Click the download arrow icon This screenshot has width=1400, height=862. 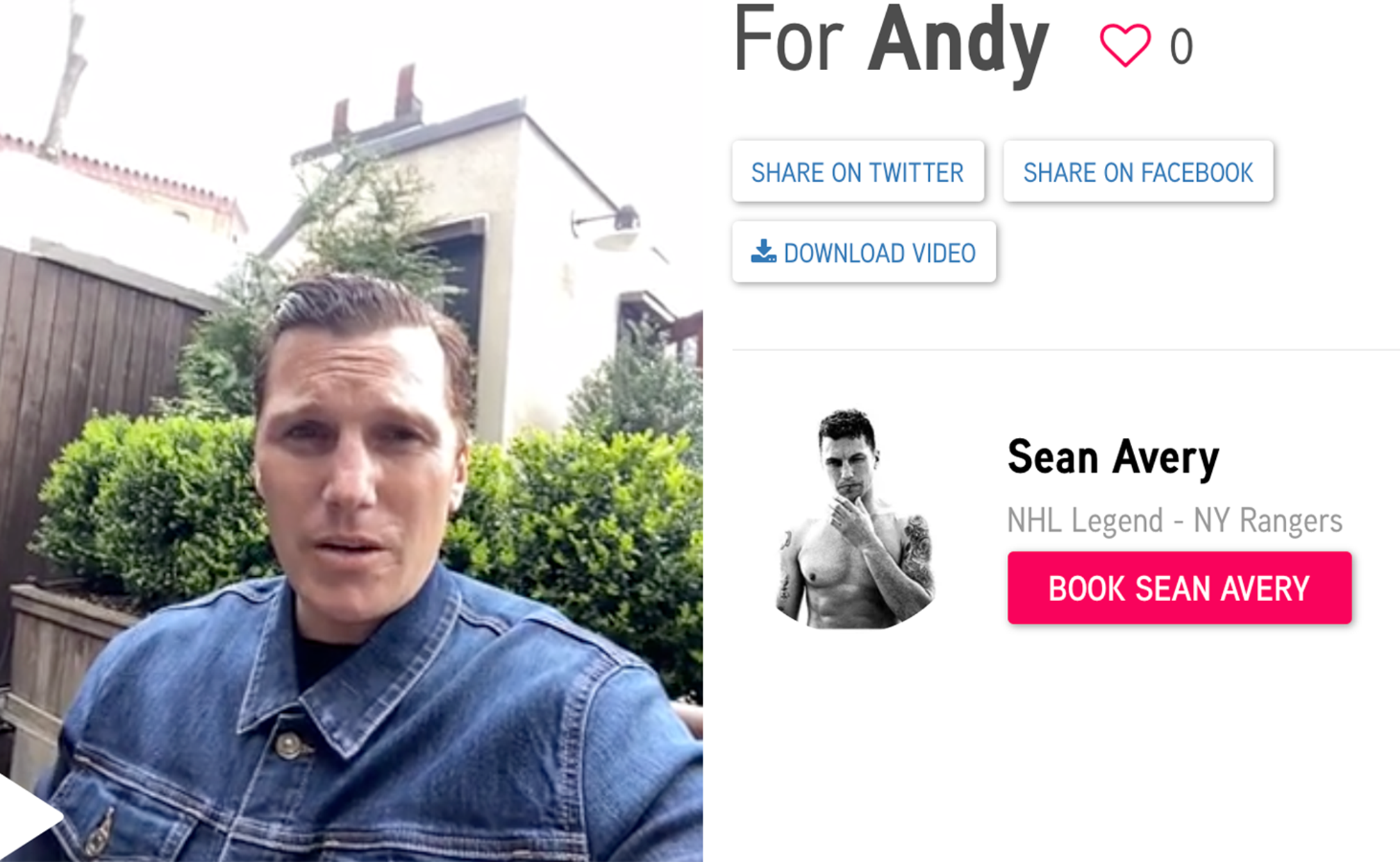tap(763, 251)
